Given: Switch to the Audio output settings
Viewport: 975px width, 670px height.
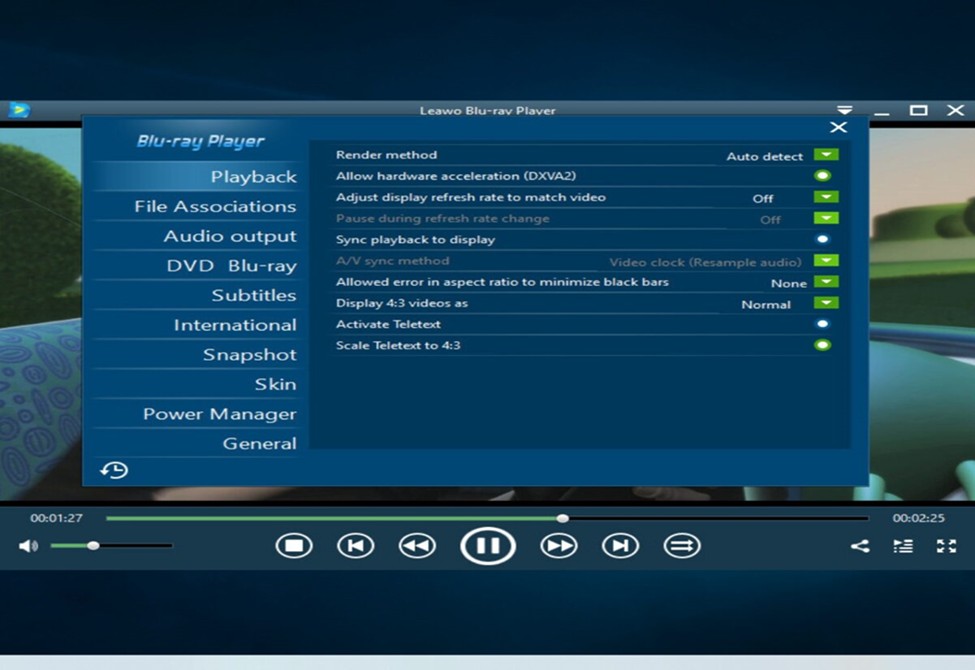Looking at the screenshot, I should [230, 237].
